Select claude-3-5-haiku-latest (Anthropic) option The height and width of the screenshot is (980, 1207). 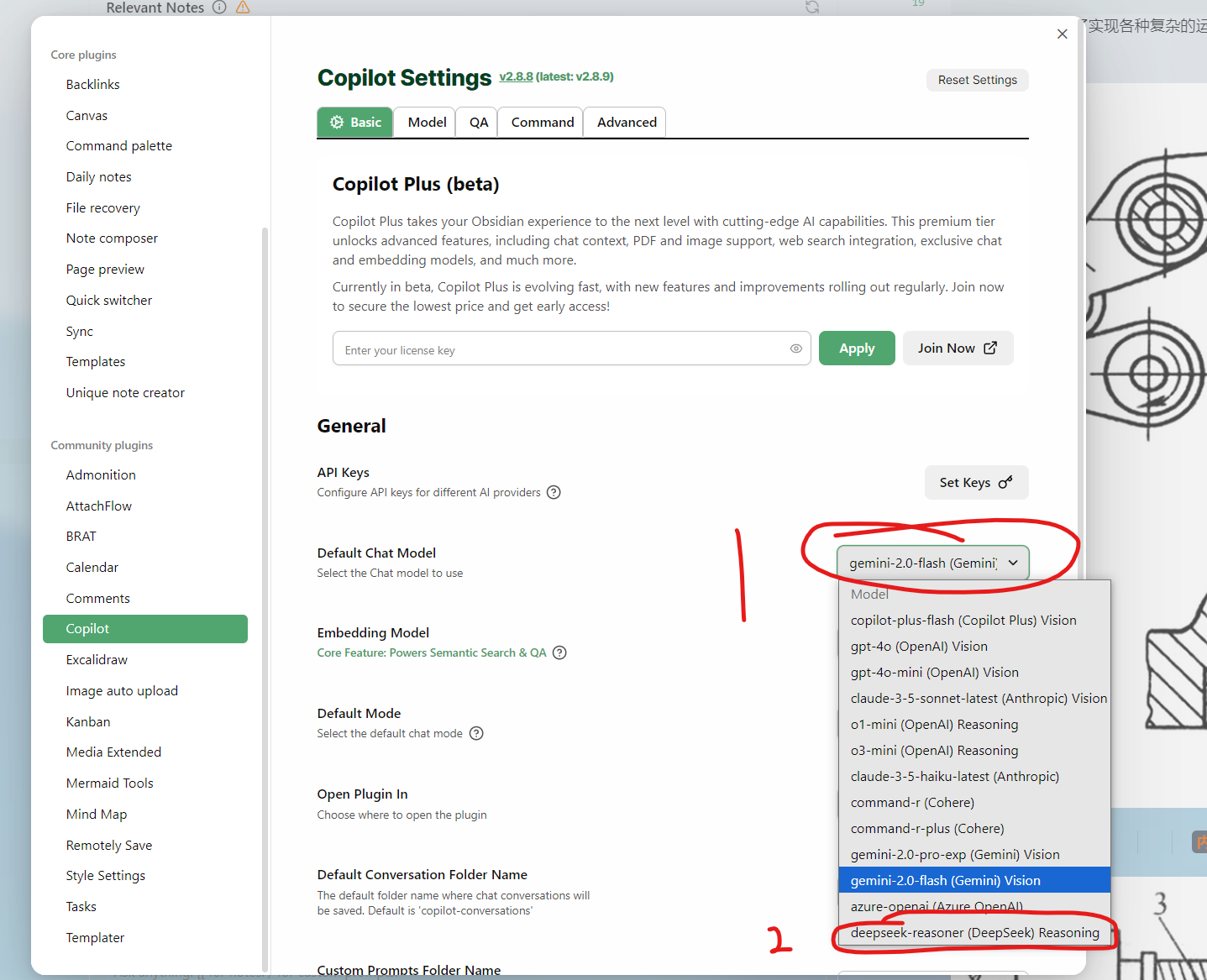[x=974, y=777]
